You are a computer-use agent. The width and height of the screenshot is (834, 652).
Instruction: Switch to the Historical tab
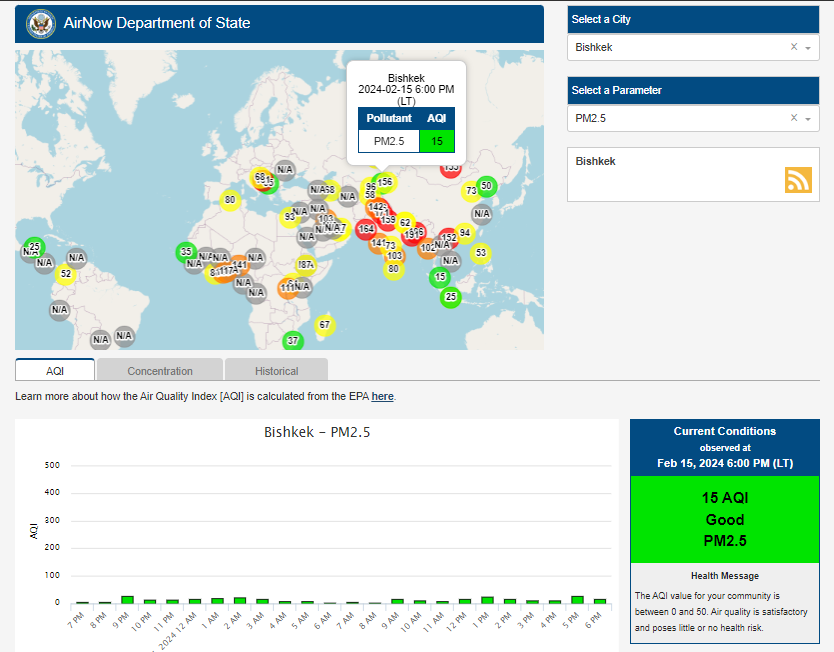click(276, 370)
